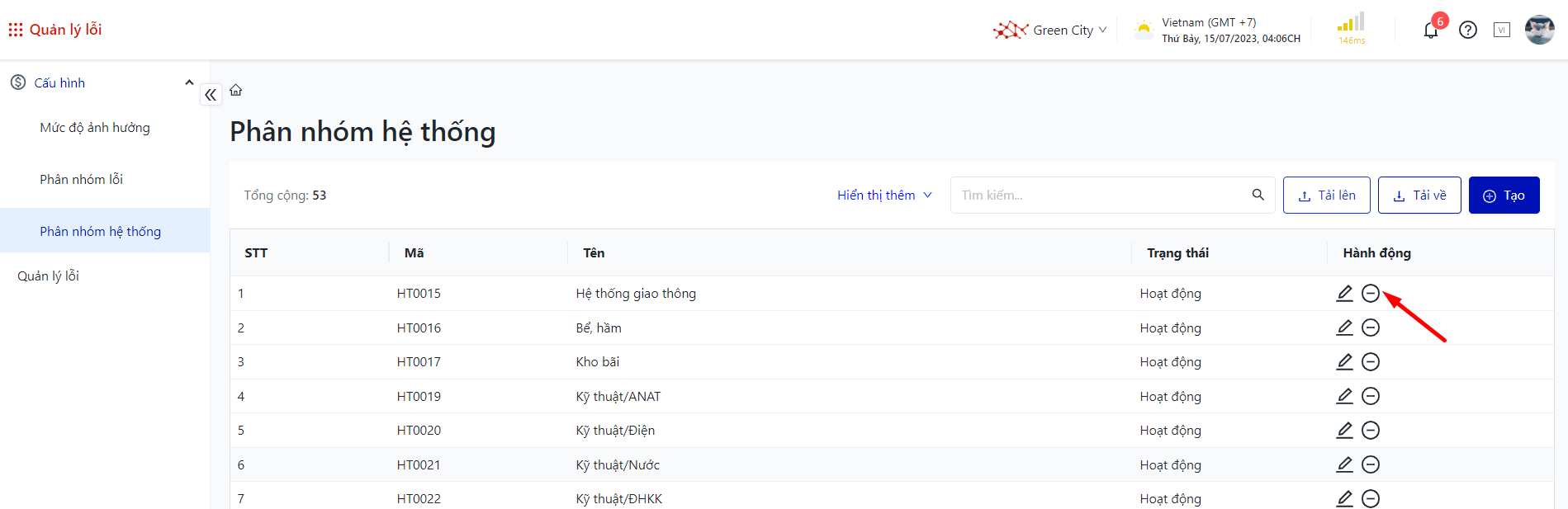Open the Green City site dropdown

point(1050,31)
